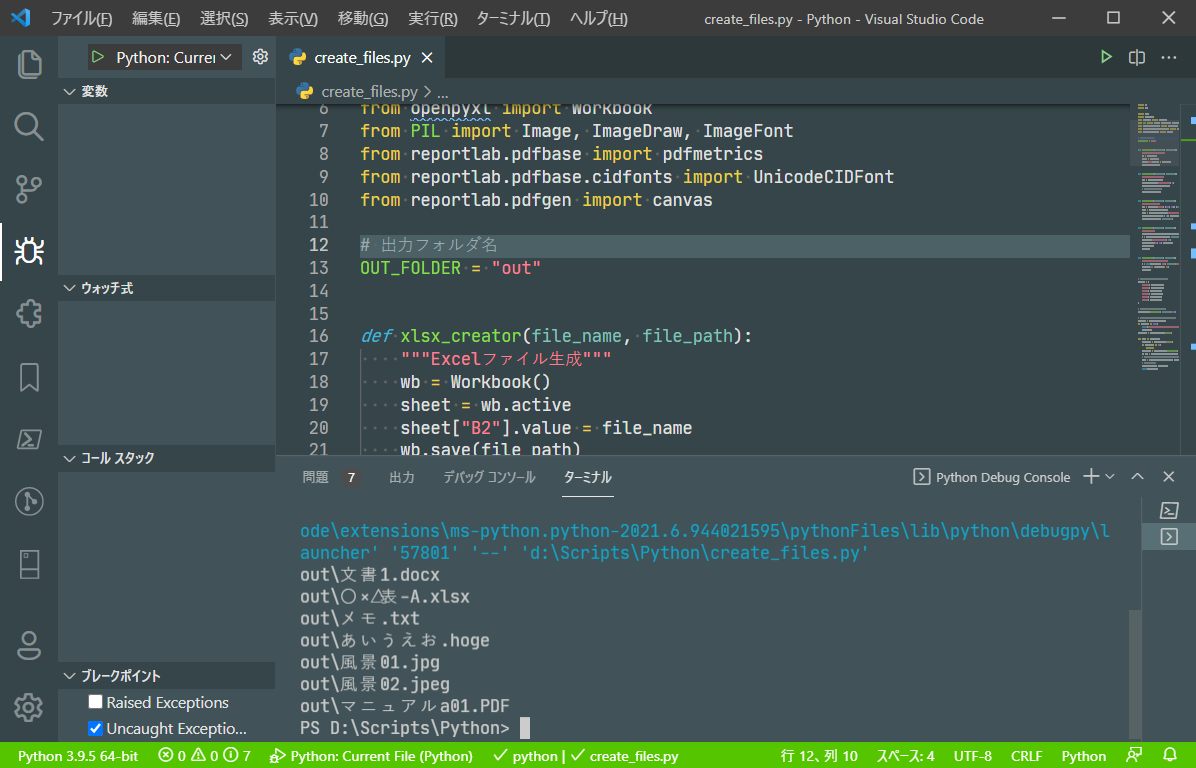Viewport: 1196px width, 768px height.
Task: Open the Explorer view in activity bar
Action: click(29, 64)
